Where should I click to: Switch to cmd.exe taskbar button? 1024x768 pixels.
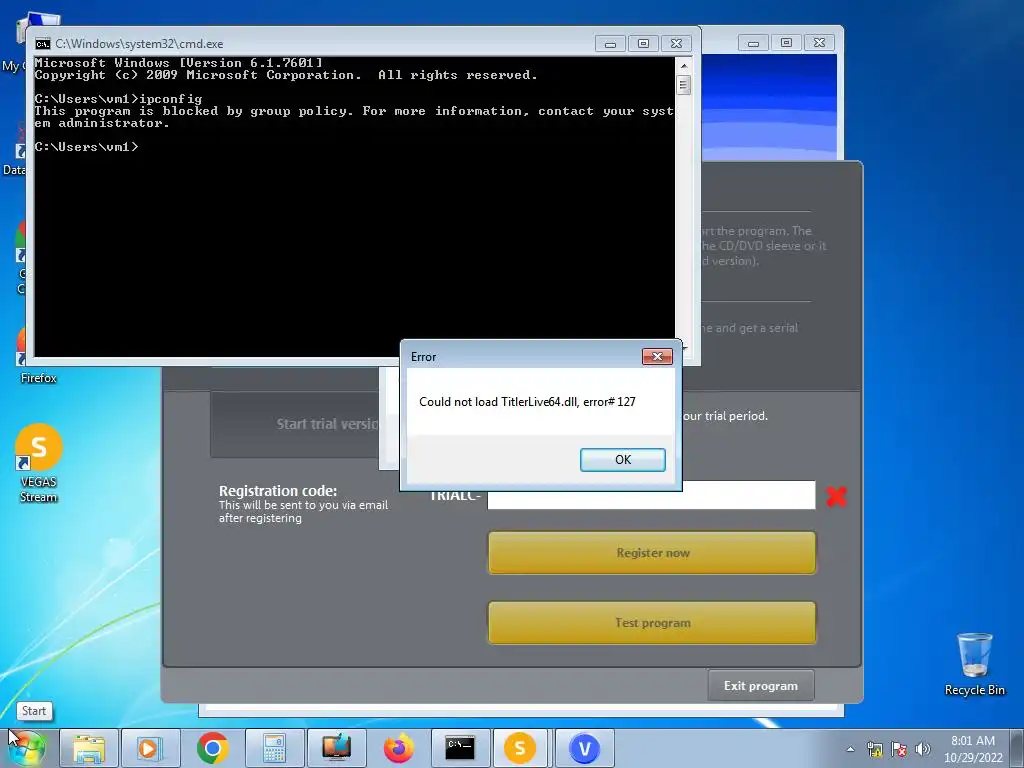click(460, 748)
